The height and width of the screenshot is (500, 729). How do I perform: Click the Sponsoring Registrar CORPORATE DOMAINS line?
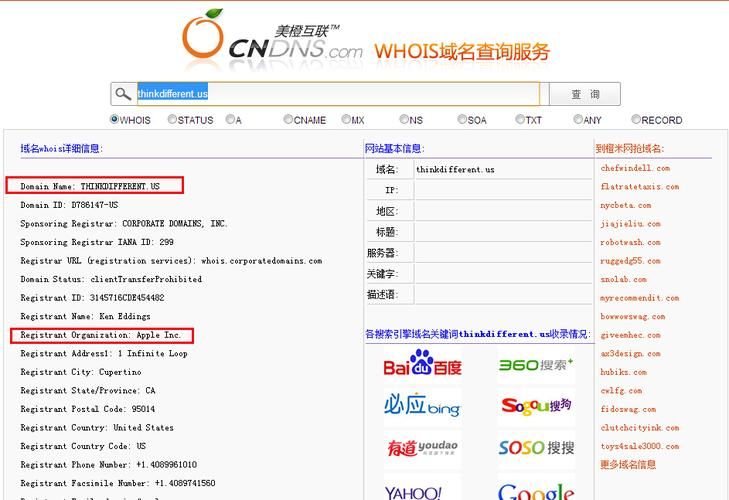[124, 224]
